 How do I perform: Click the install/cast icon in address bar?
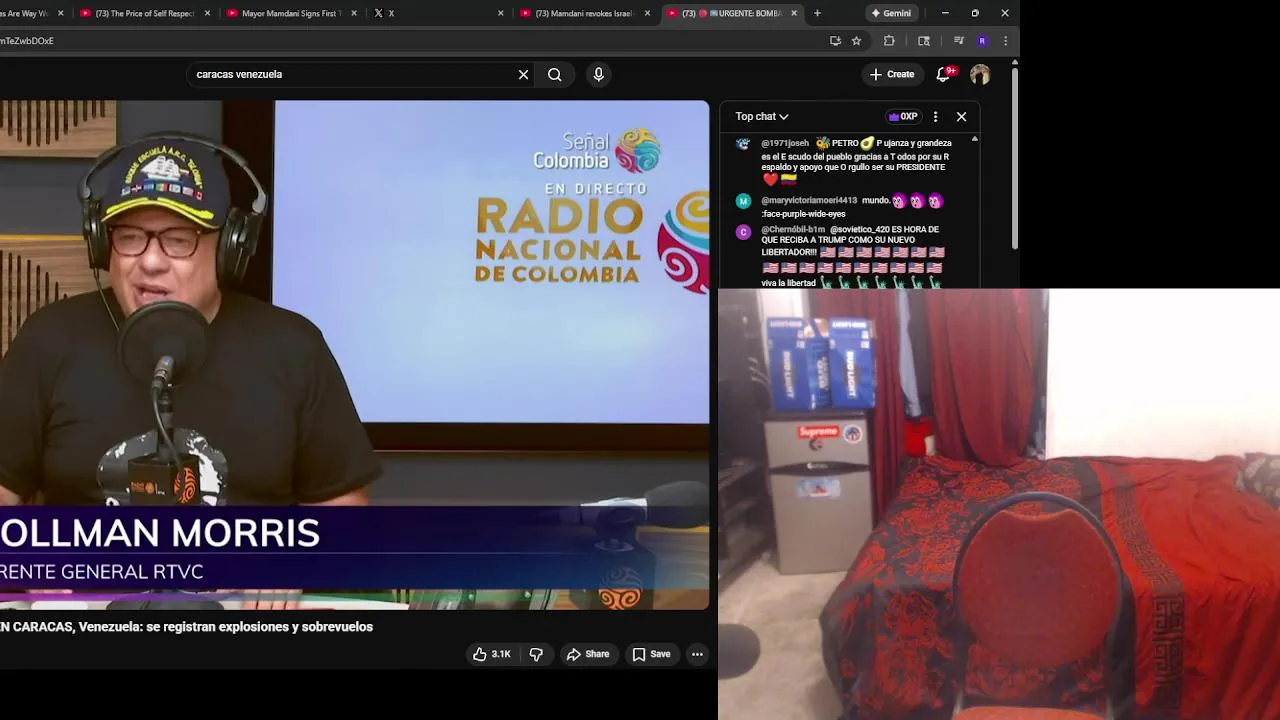coord(835,41)
